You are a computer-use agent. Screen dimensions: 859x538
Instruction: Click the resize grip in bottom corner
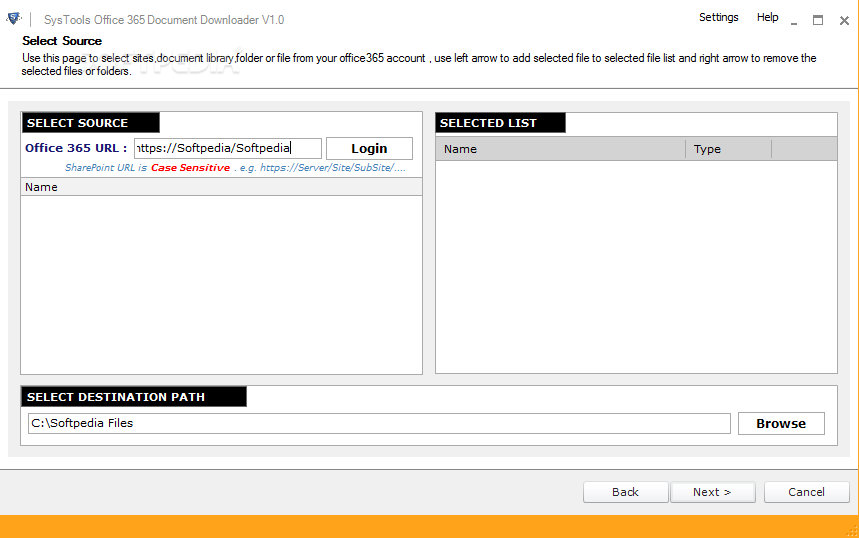coord(852,531)
